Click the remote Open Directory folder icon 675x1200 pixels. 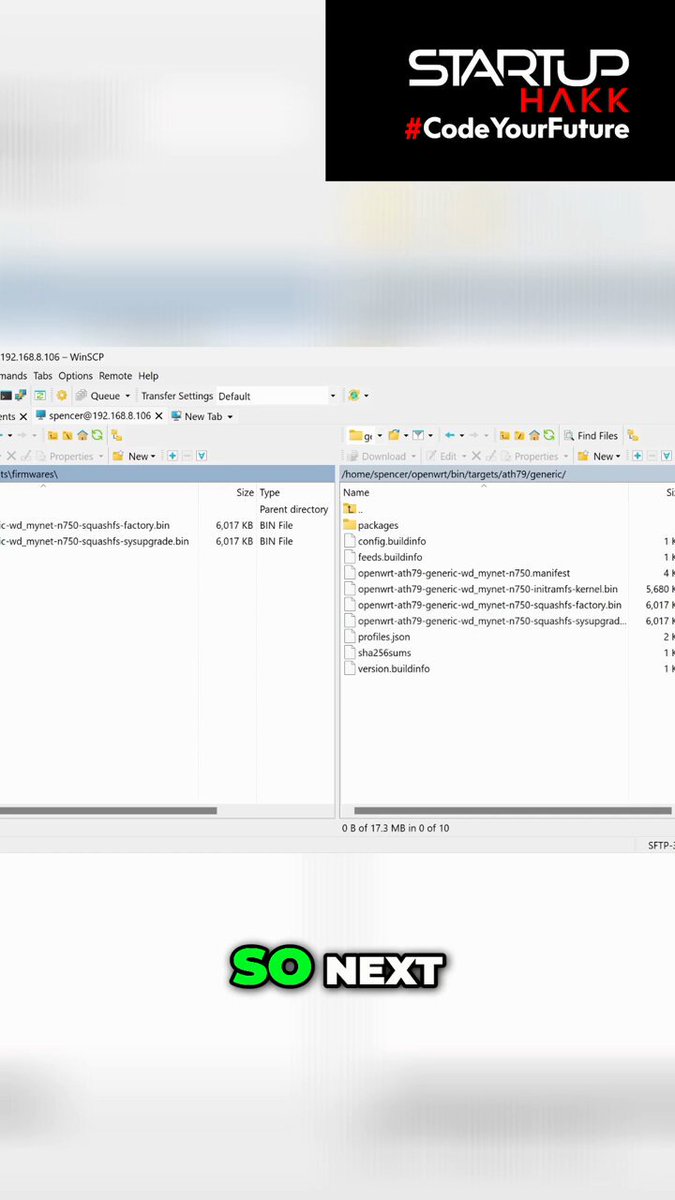[394, 436]
